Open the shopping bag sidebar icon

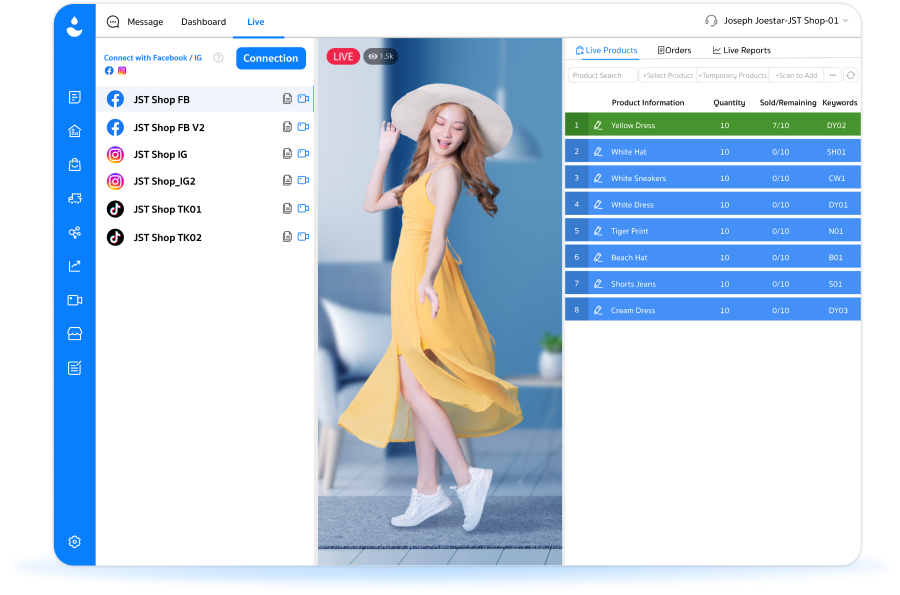[x=75, y=165]
